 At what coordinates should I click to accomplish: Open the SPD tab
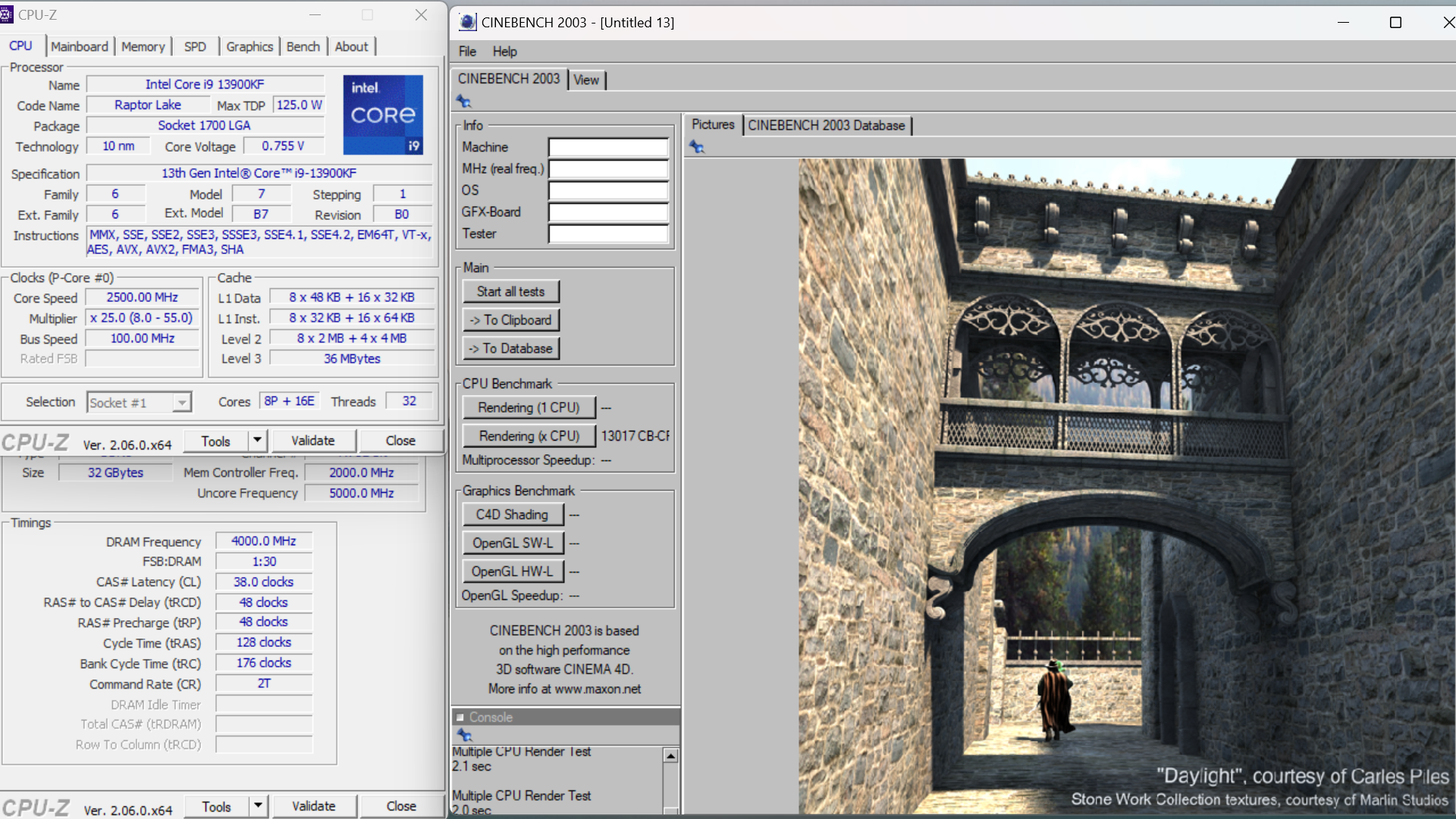195,46
